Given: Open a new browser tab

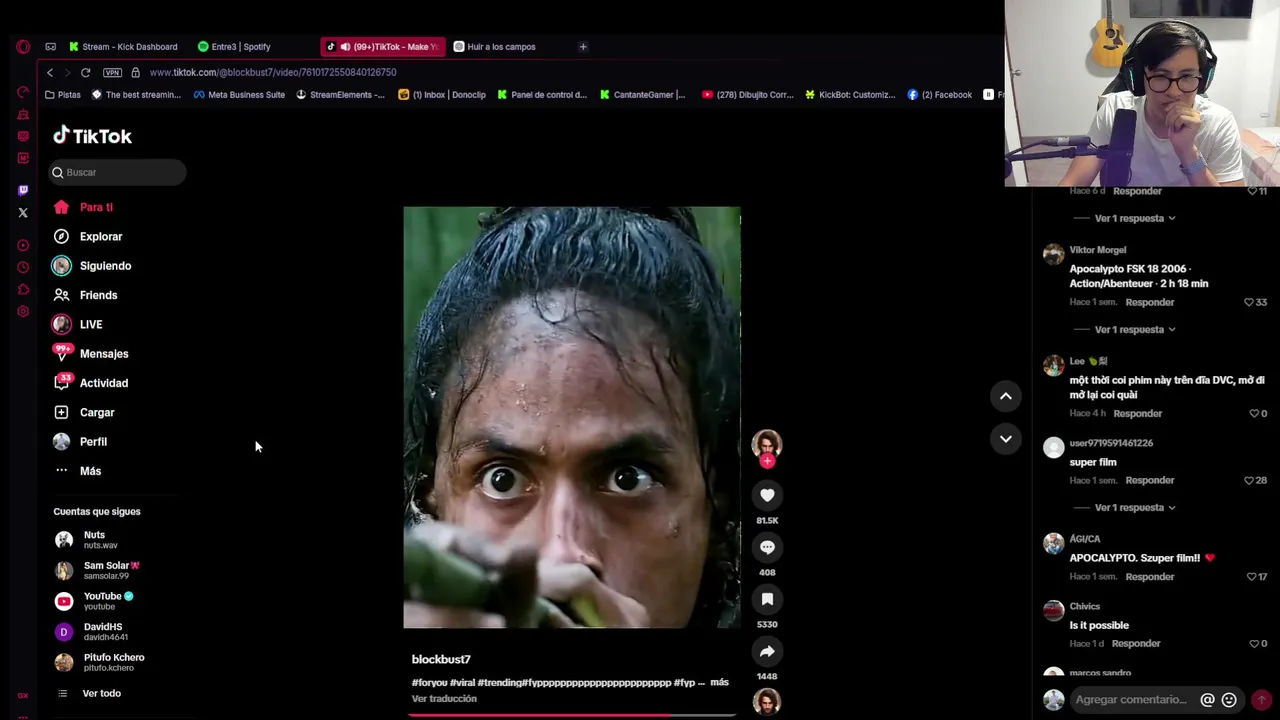Looking at the screenshot, I should pyautogui.click(x=583, y=46).
